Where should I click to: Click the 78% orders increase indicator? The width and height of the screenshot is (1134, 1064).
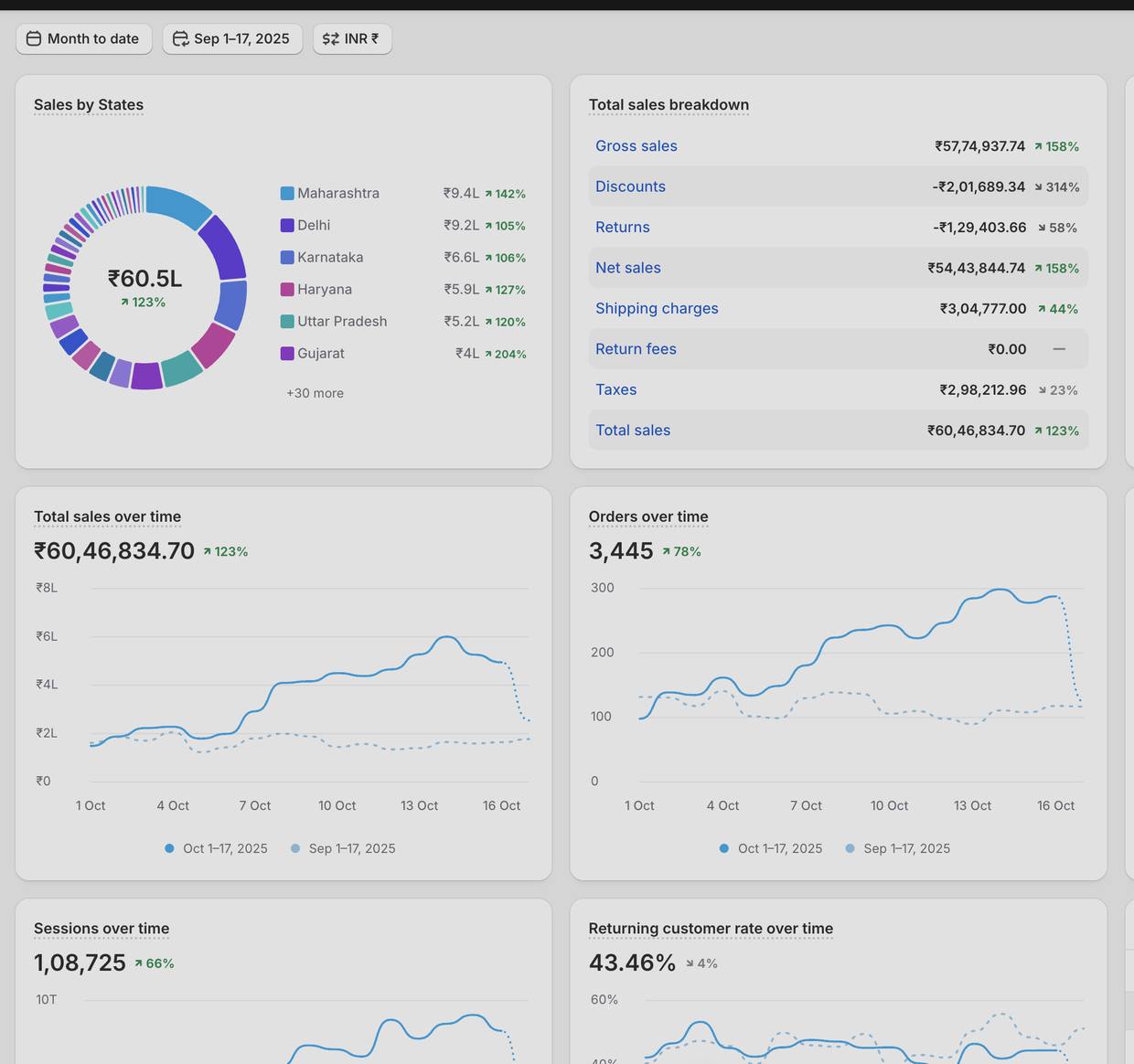681,552
